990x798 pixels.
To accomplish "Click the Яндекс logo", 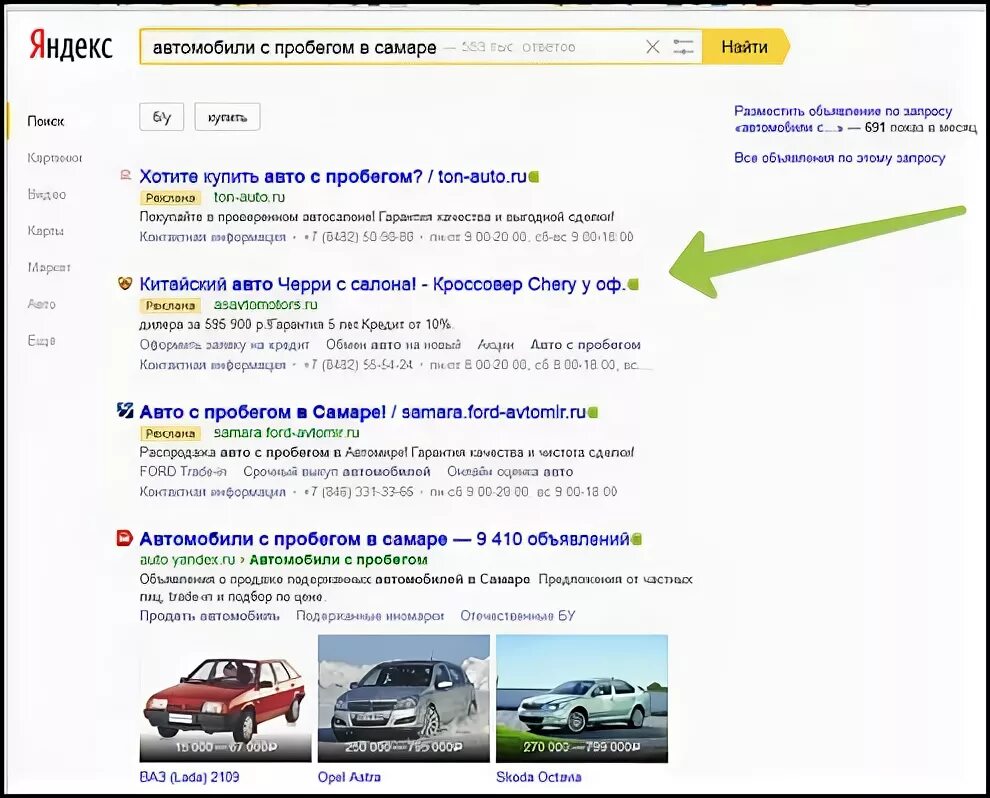I will 70,45.
